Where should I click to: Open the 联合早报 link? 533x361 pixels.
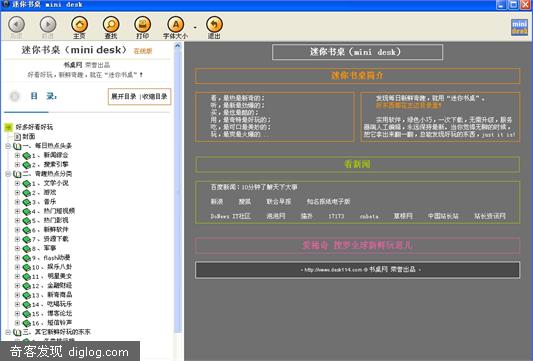[x=279, y=202]
